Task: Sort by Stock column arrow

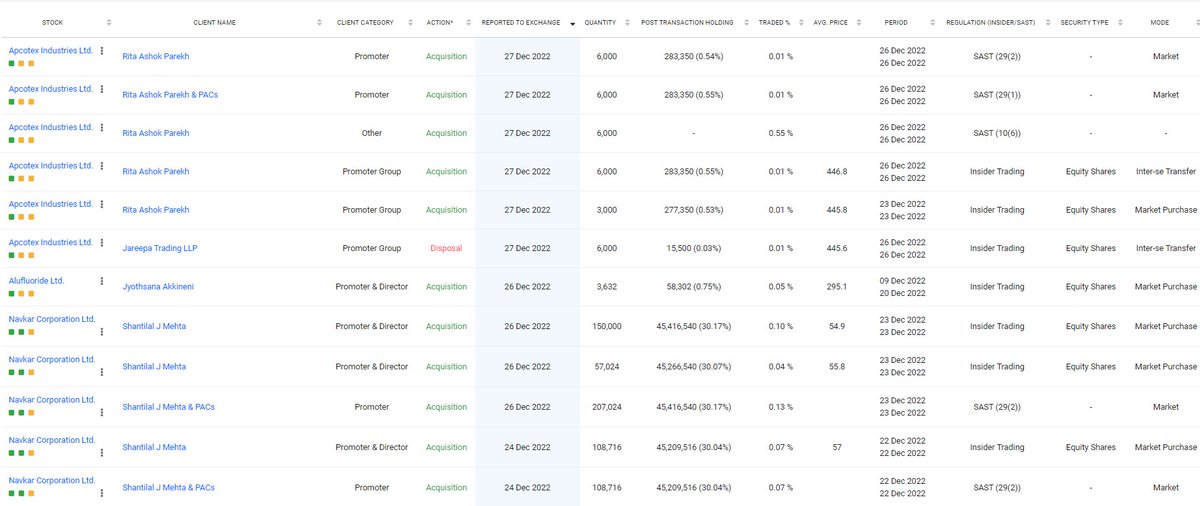Action: [x=109, y=22]
